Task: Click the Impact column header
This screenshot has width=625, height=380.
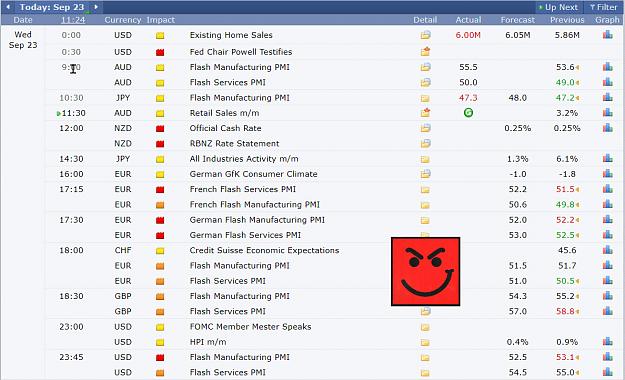Action: click(160, 20)
